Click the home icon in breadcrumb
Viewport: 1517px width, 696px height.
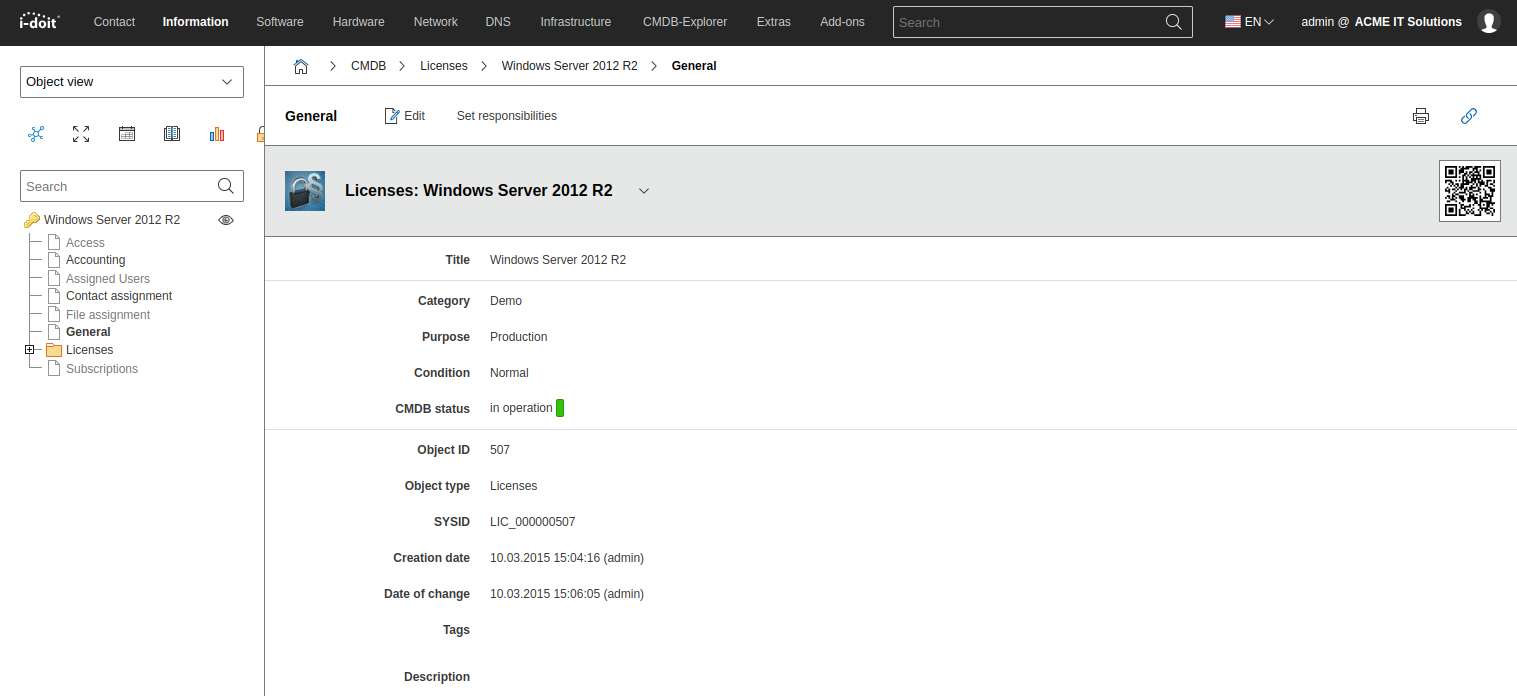point(300,66)
